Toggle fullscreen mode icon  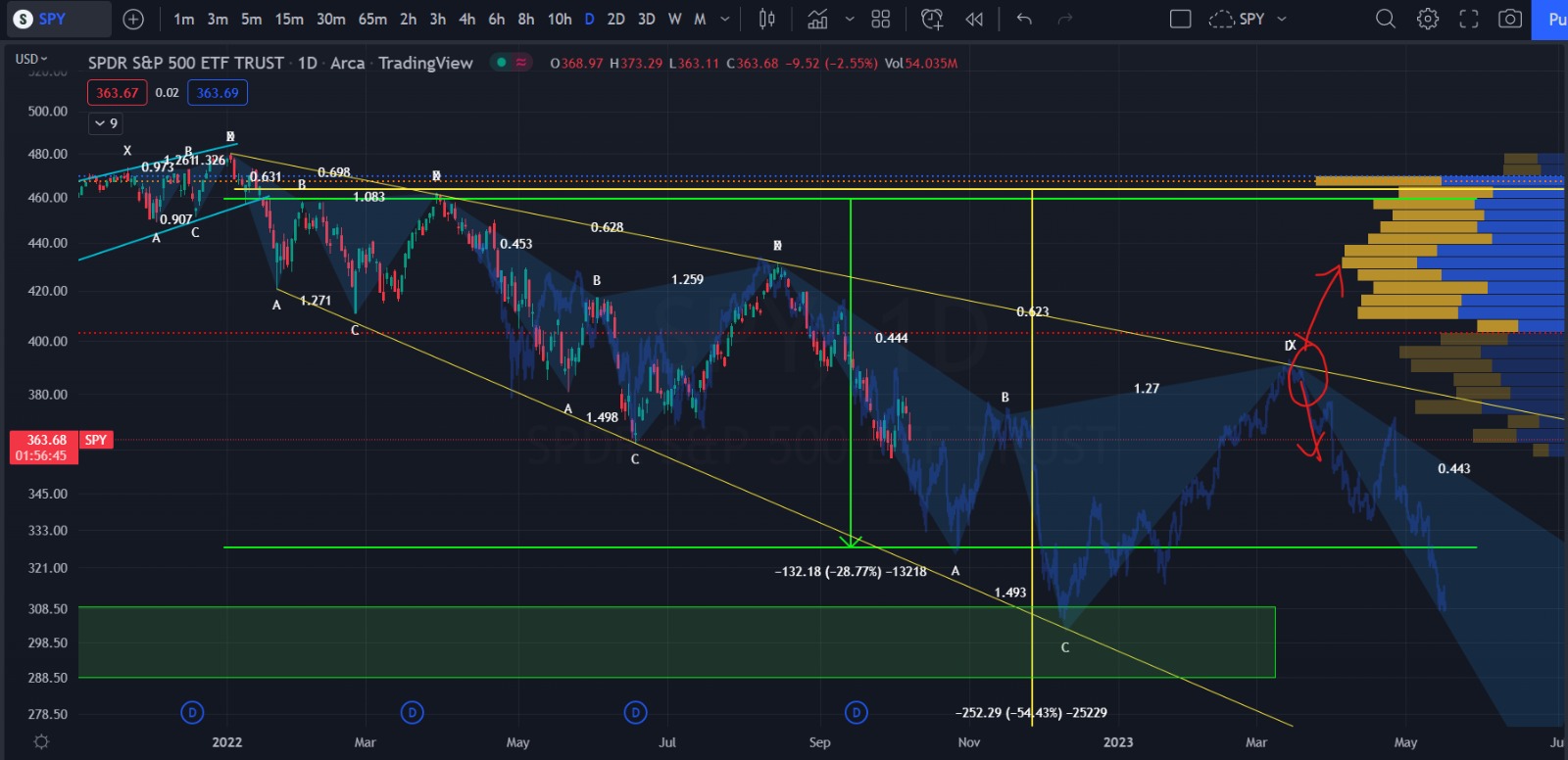point(1469,19)
